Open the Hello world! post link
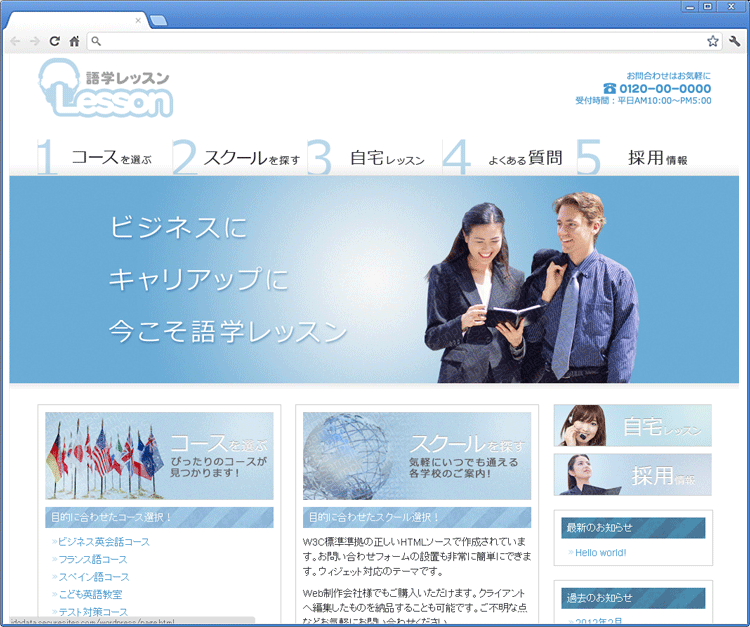Image resolution: width=750 pixels, height=627 pixels. pyautogui.click(x=600, y=552)
